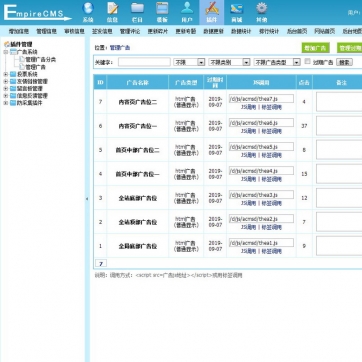The height and width of the screenshot is (362, 362).
Task: Click 标签调用 link in the thea3.js row
Action: coord(271,203)
